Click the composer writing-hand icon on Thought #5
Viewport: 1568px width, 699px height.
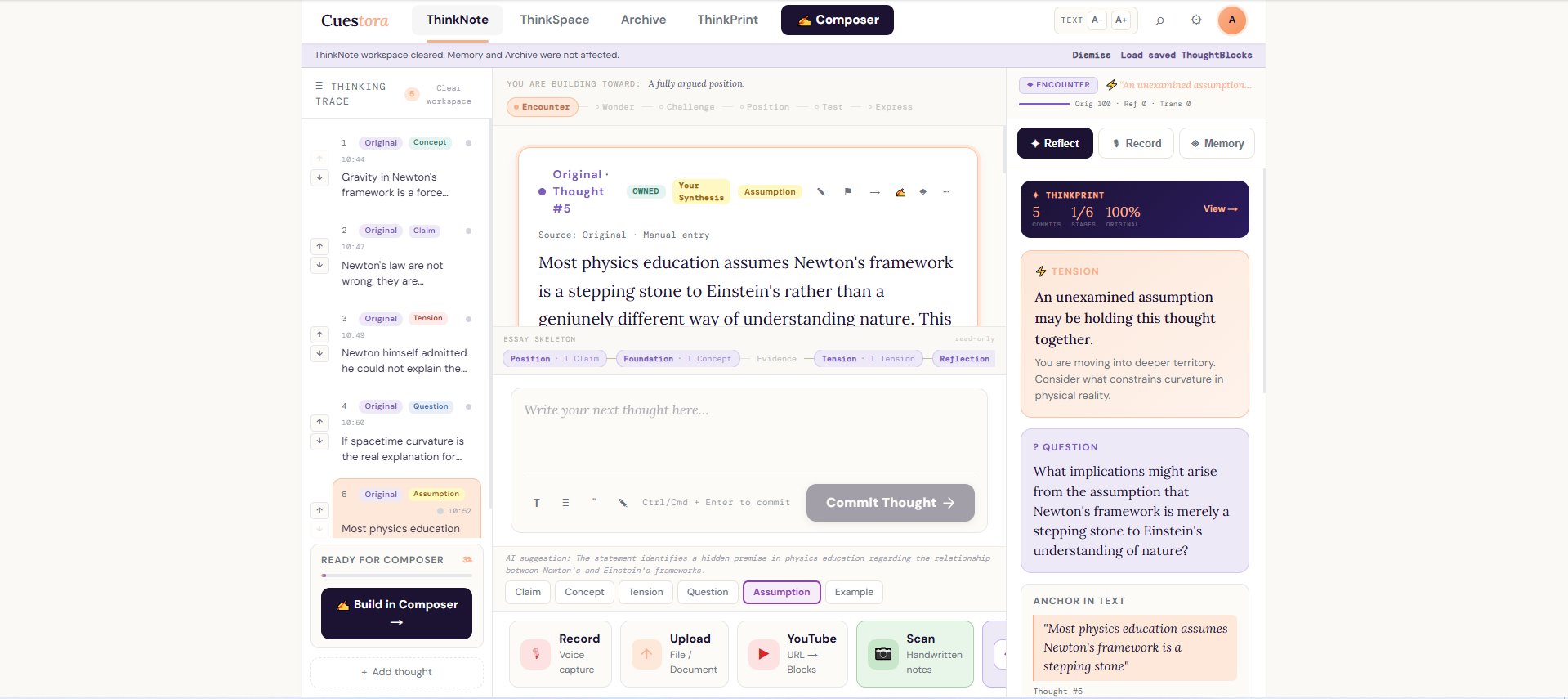(900, 192)
